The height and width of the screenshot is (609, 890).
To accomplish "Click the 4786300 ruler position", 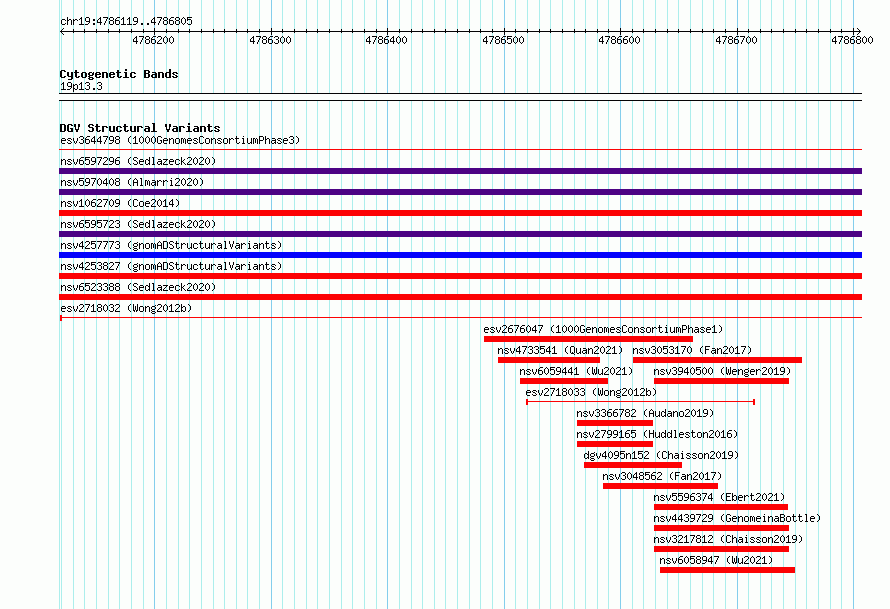I will click(270, 40).
